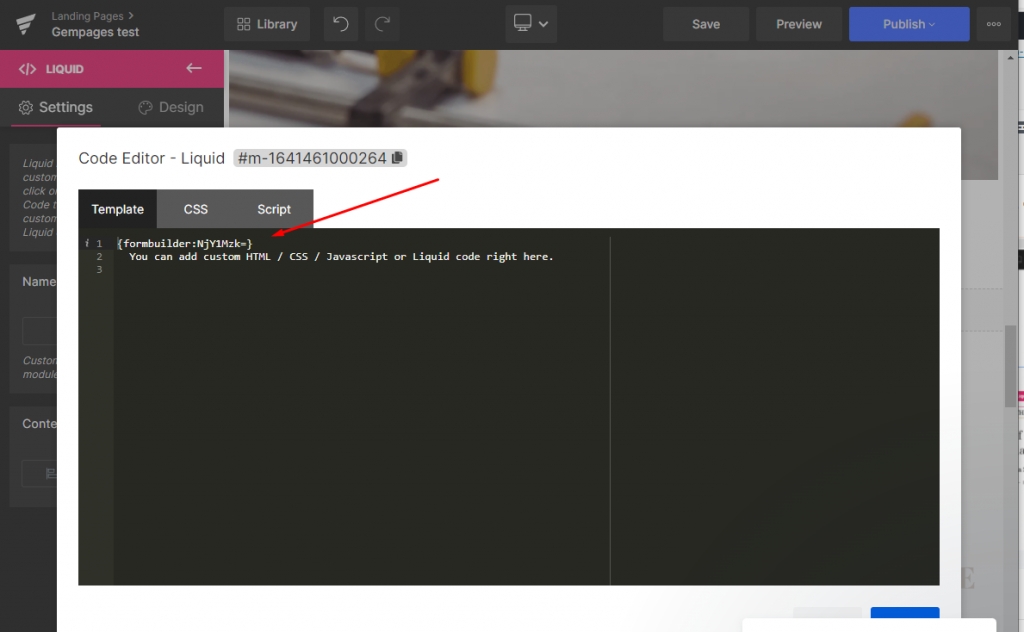Image resolution: width=1024 pixels, height=632 pixels.
Task: Copy the module ID #m-1641461000264
Action: [397, 158]
